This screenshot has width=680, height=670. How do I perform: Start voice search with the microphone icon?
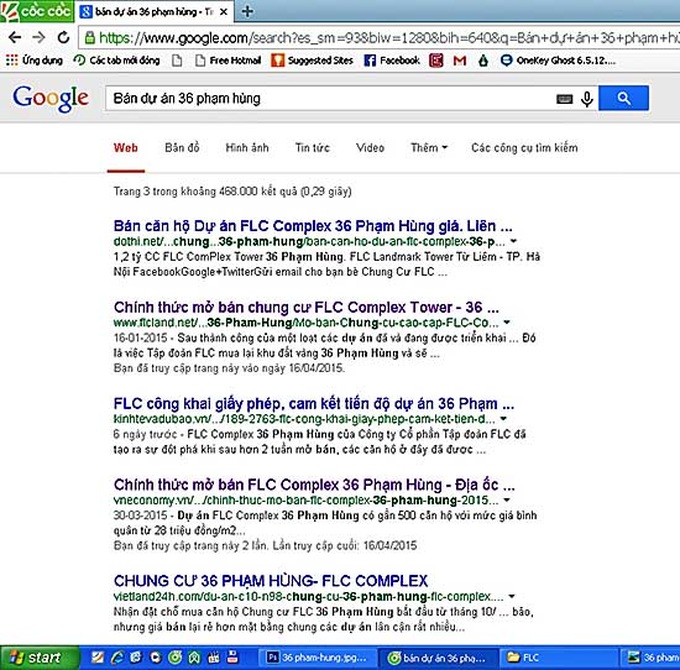[587, 99]
